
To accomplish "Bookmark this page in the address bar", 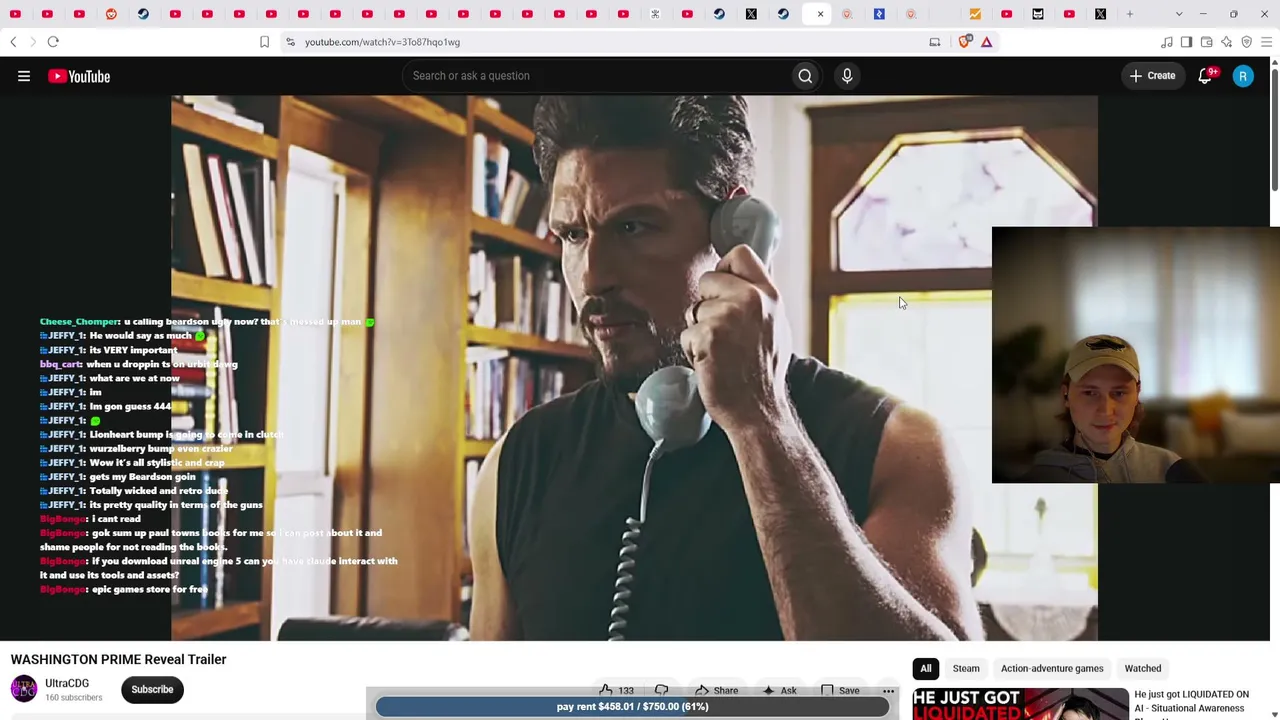I will point(264,42).
